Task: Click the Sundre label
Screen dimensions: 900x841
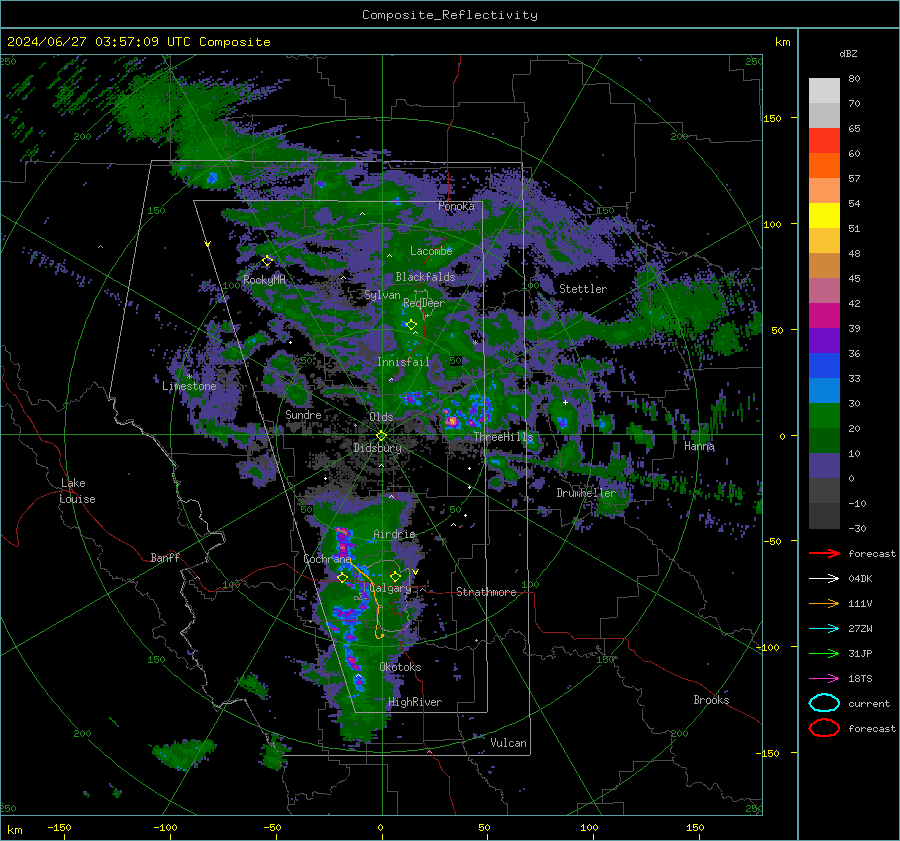Action: tap(303, 414)
